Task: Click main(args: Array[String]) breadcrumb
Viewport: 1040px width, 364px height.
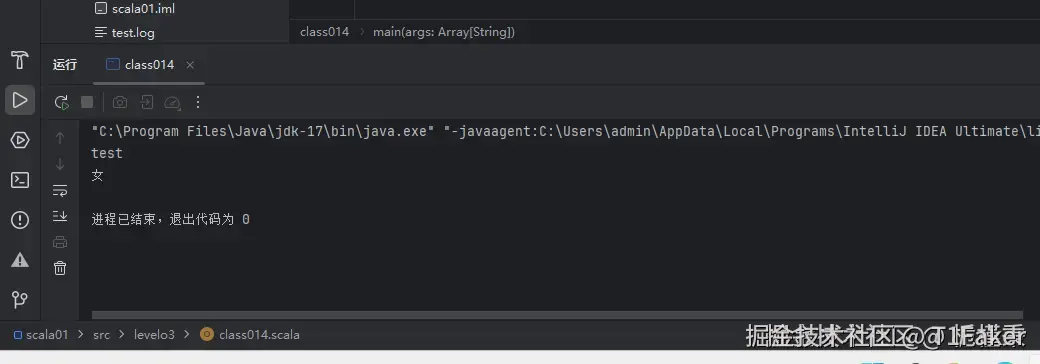Action: click(444, 32)
